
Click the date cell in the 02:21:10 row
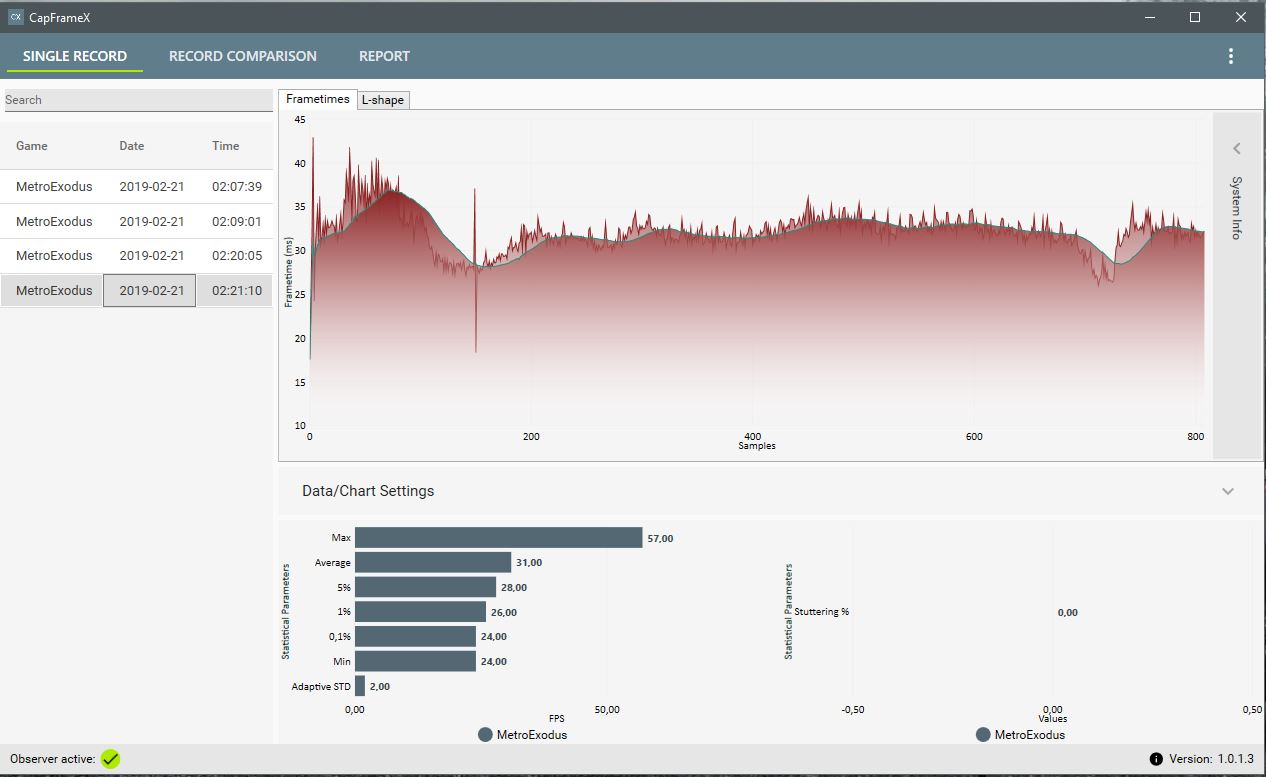150,291
